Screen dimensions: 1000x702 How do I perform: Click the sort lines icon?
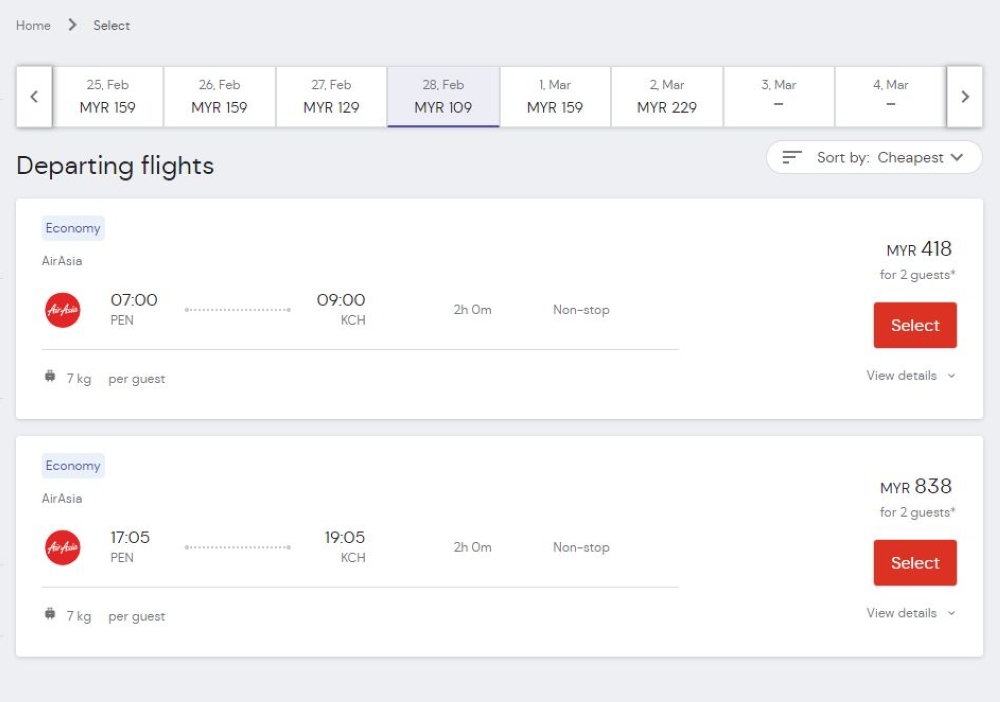[x=792, y=157]
